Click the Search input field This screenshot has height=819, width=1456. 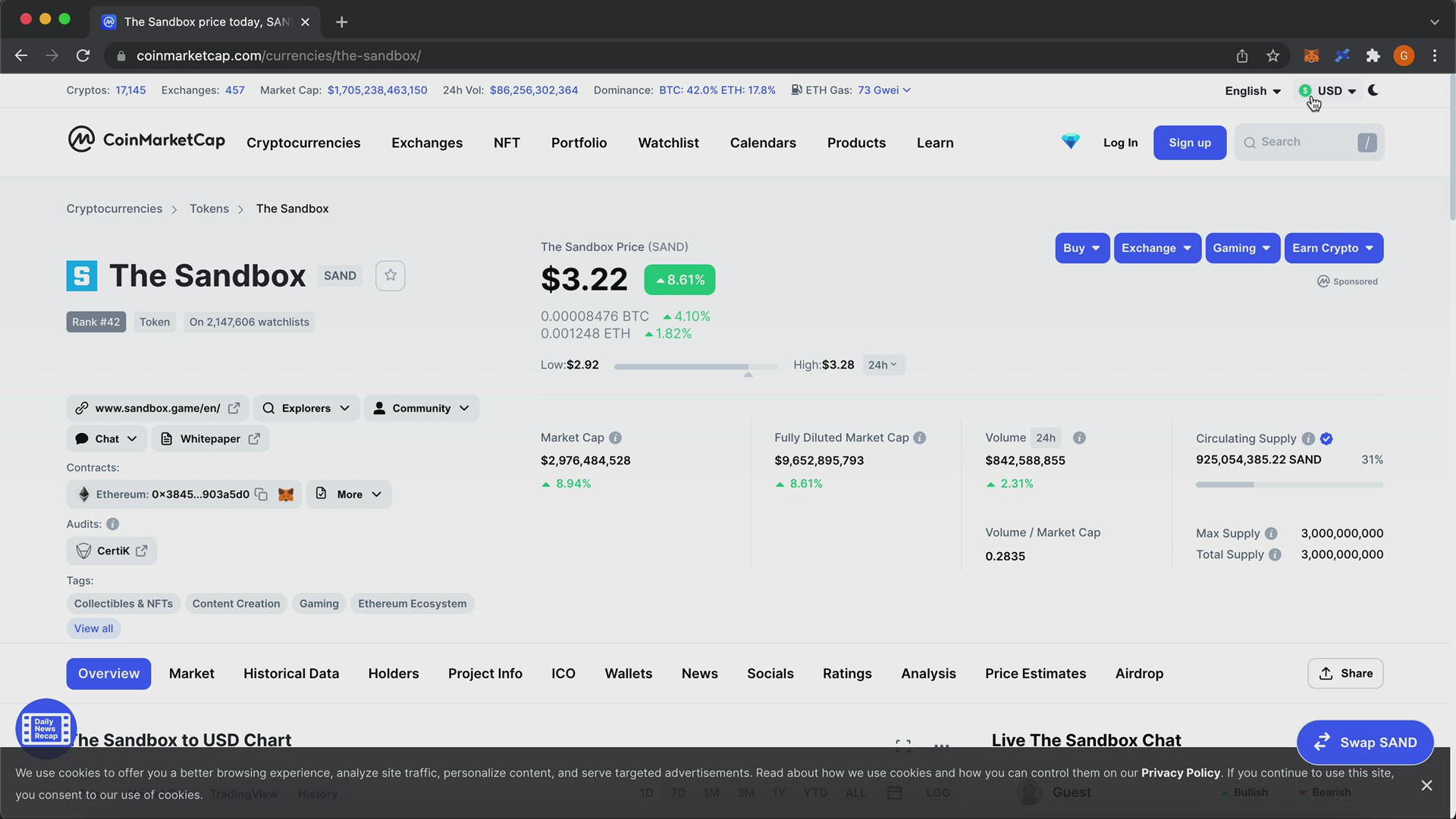pos(1309,143)
